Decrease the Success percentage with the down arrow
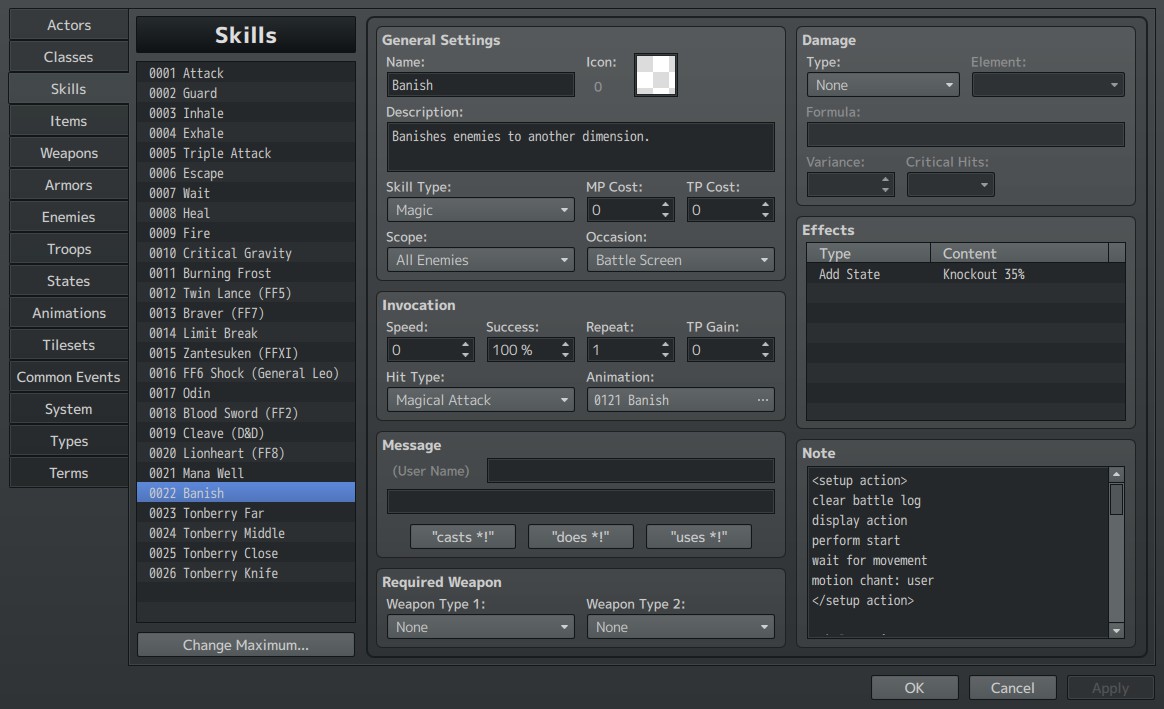 (x=565, y=355)
